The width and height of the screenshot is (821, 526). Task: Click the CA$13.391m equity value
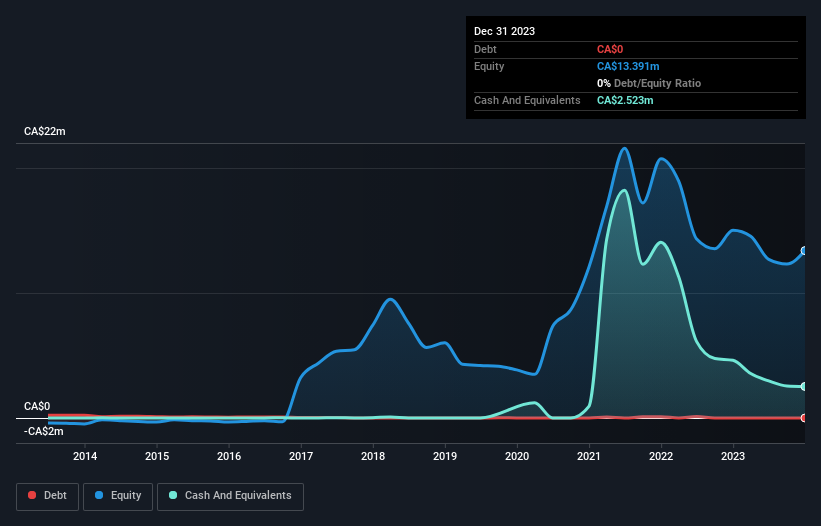pyautogui.click(x=628, y=66)
